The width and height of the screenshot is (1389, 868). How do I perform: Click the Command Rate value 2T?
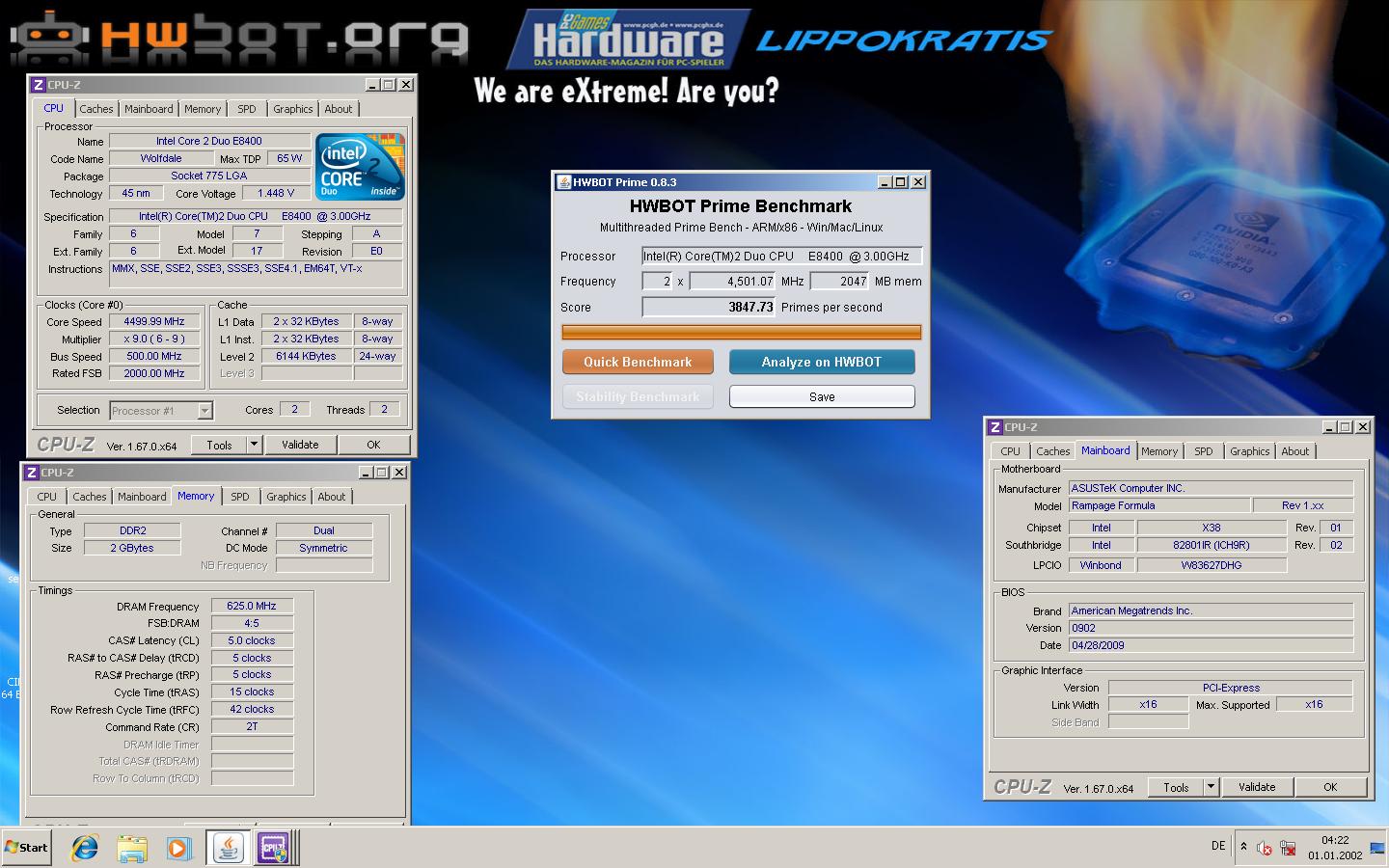[x=252, y=726]
